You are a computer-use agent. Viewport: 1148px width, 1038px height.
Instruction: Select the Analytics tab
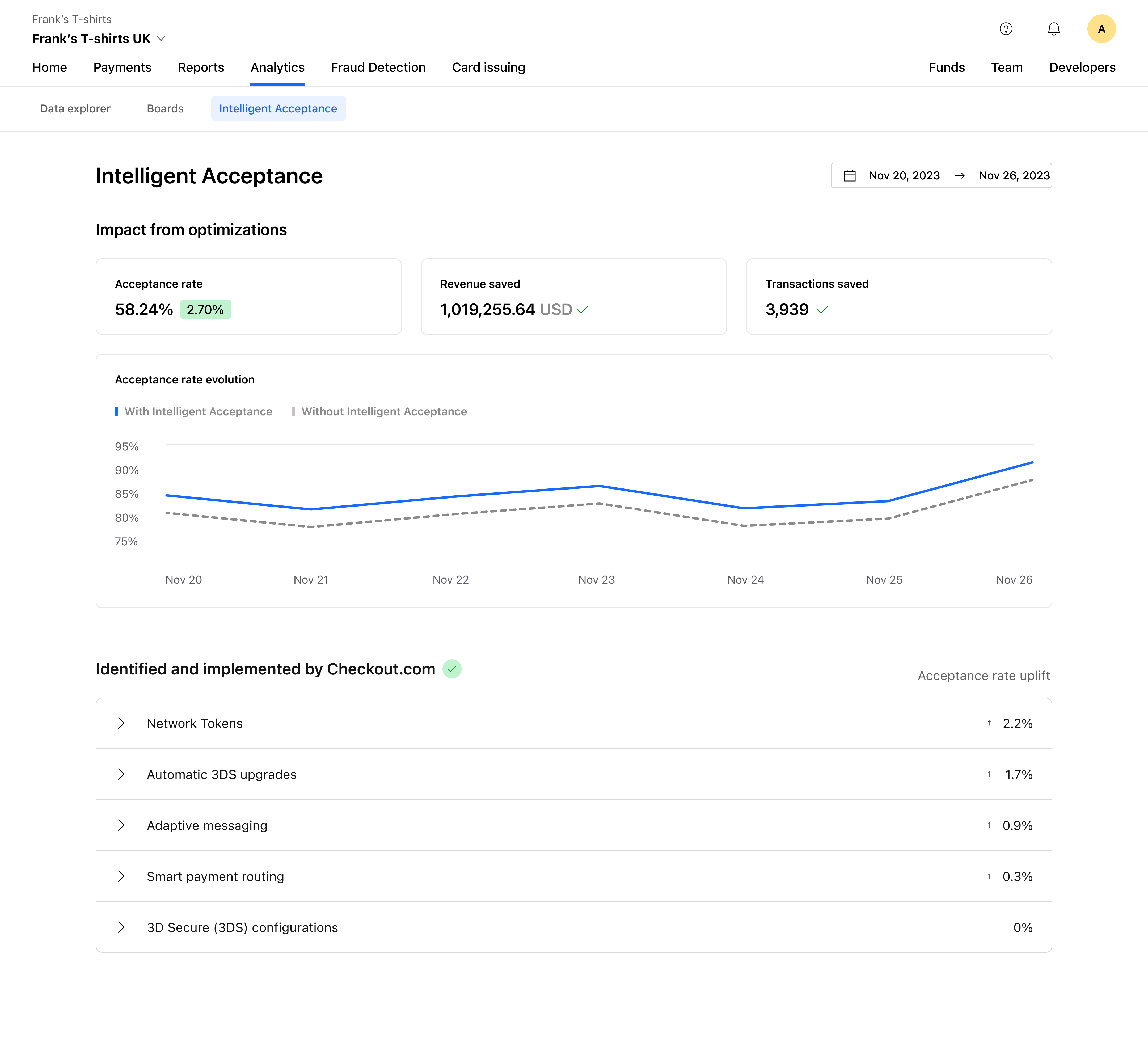pyautogui.click(x=277, y=67)
